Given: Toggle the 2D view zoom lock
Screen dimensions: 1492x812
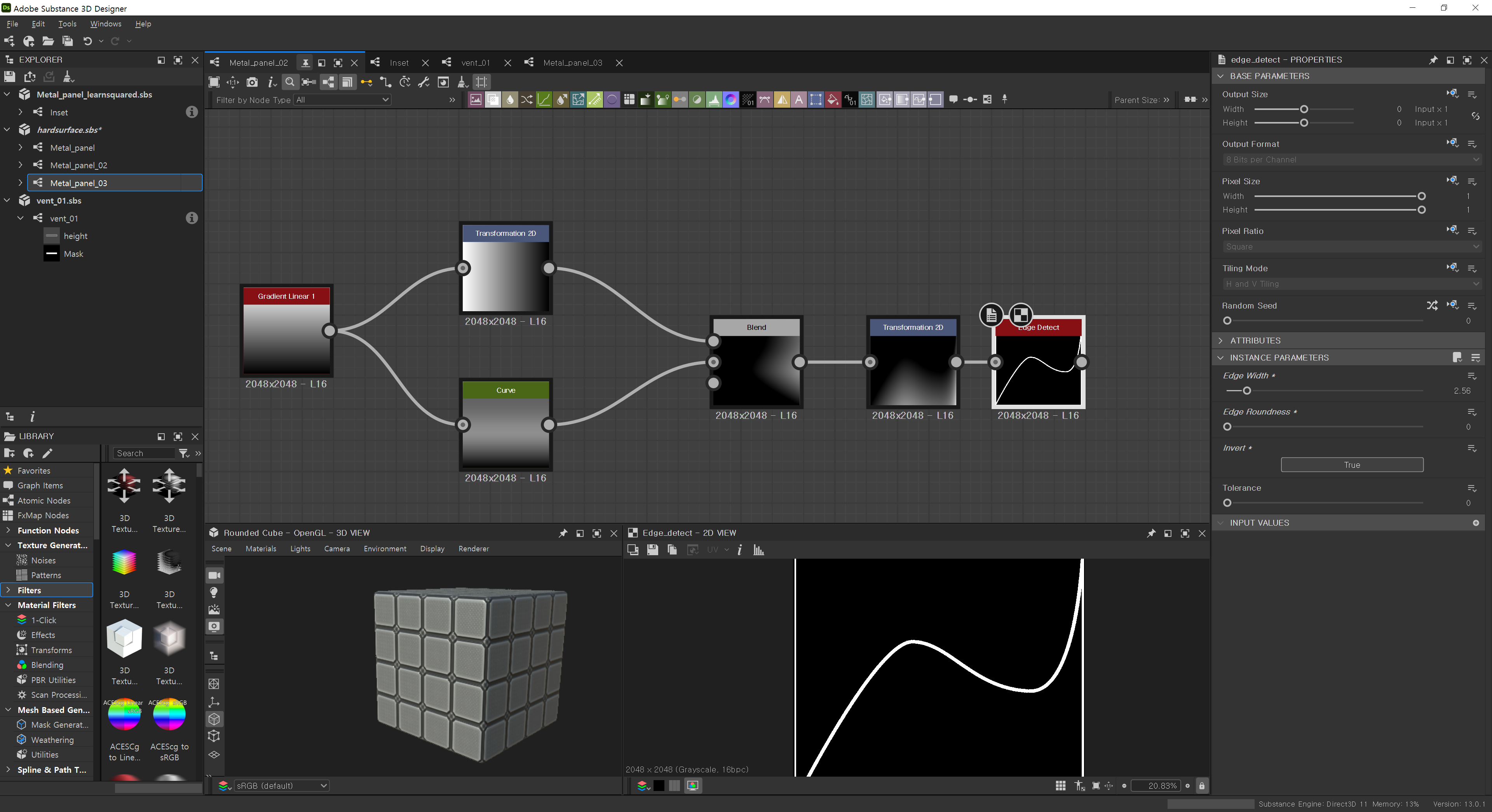Looking at the screenshot, I should tap(1202, 786).
